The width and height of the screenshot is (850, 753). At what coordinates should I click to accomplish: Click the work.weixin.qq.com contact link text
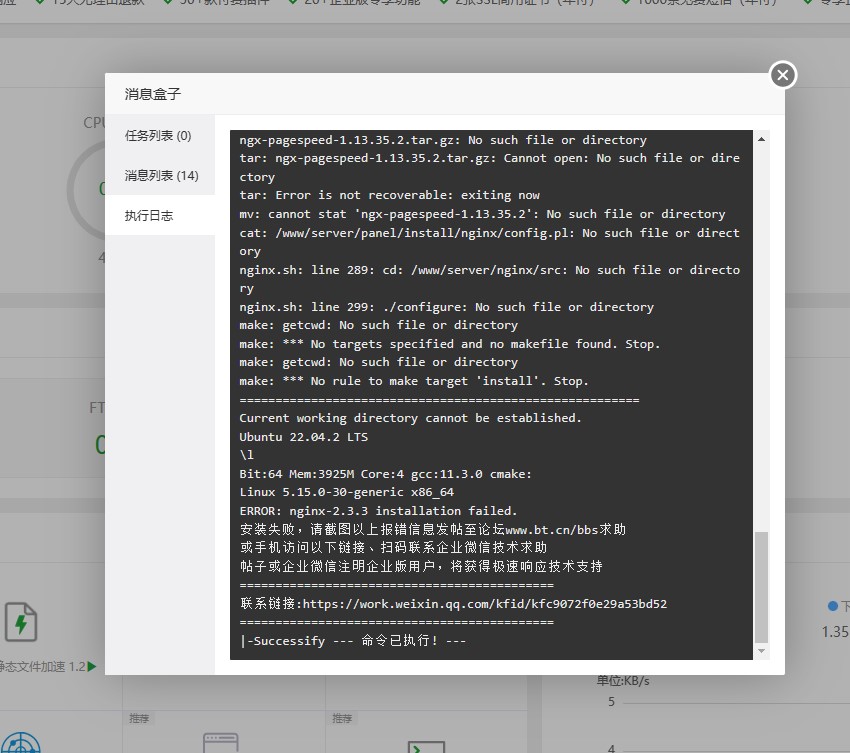click(x=485, y=604)
